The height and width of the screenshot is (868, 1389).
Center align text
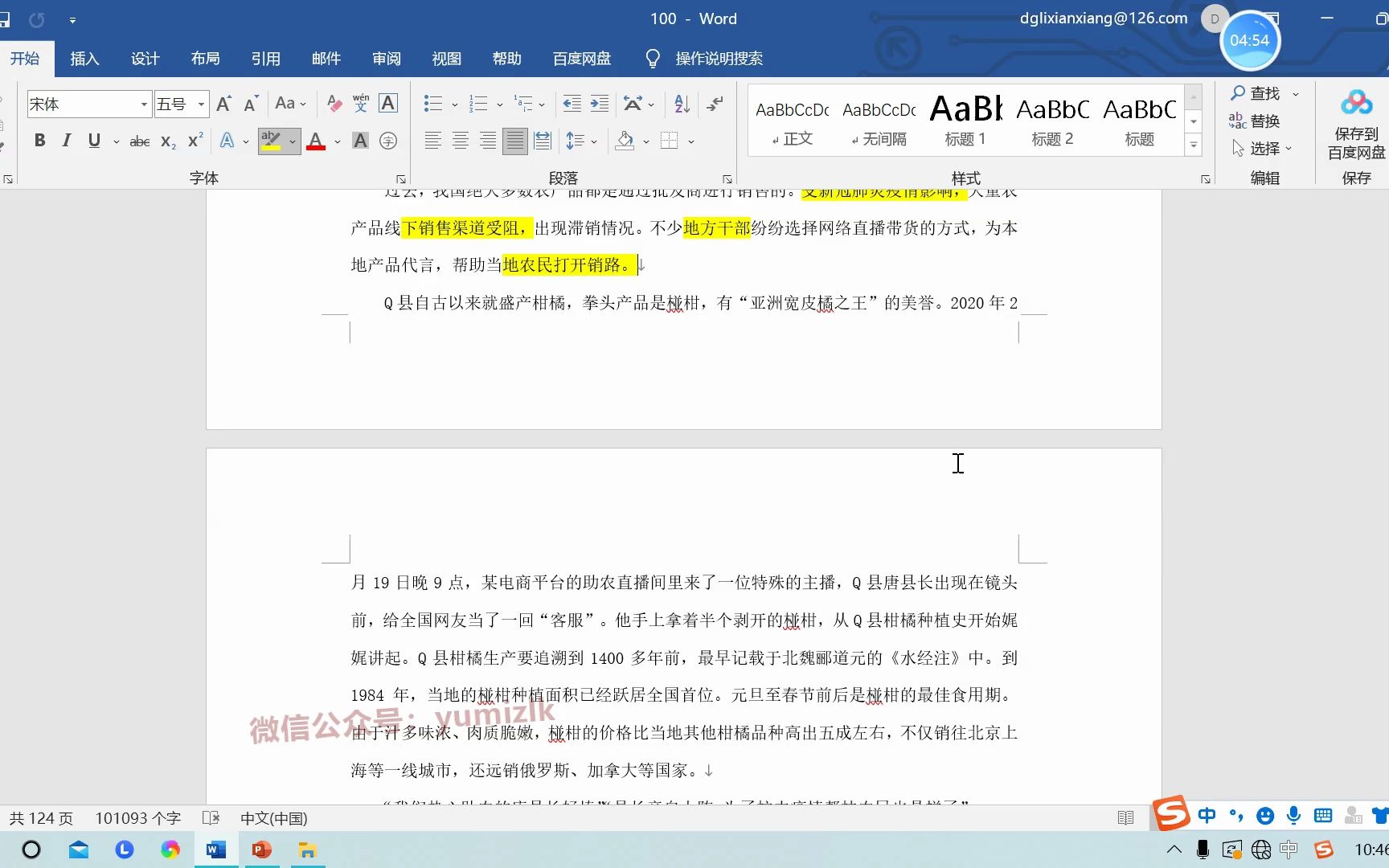click(460, 141)
